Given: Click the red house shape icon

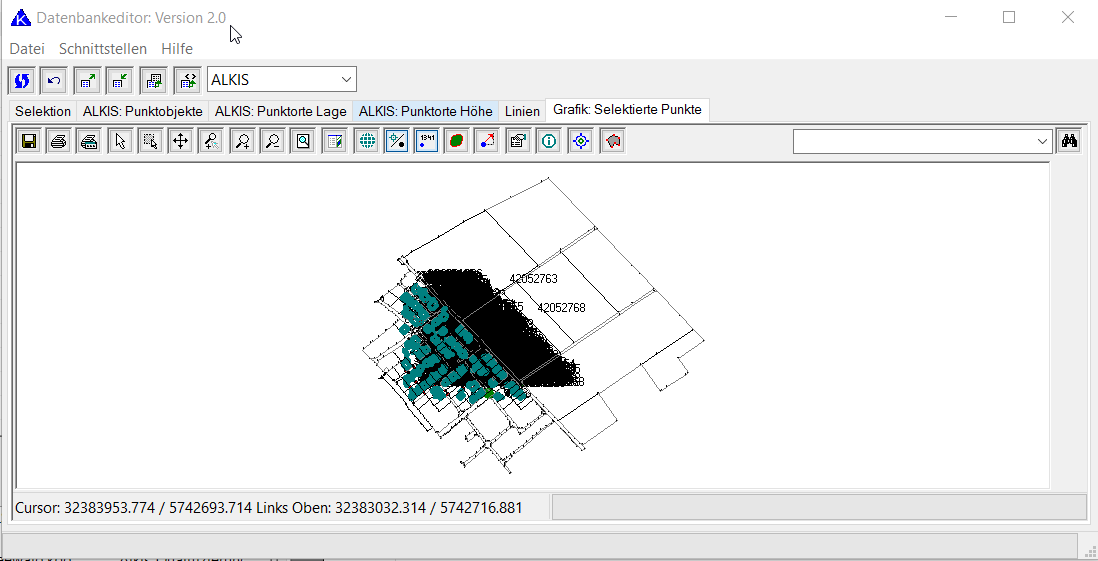Looking at the screenshot, I should pos(613,141).
